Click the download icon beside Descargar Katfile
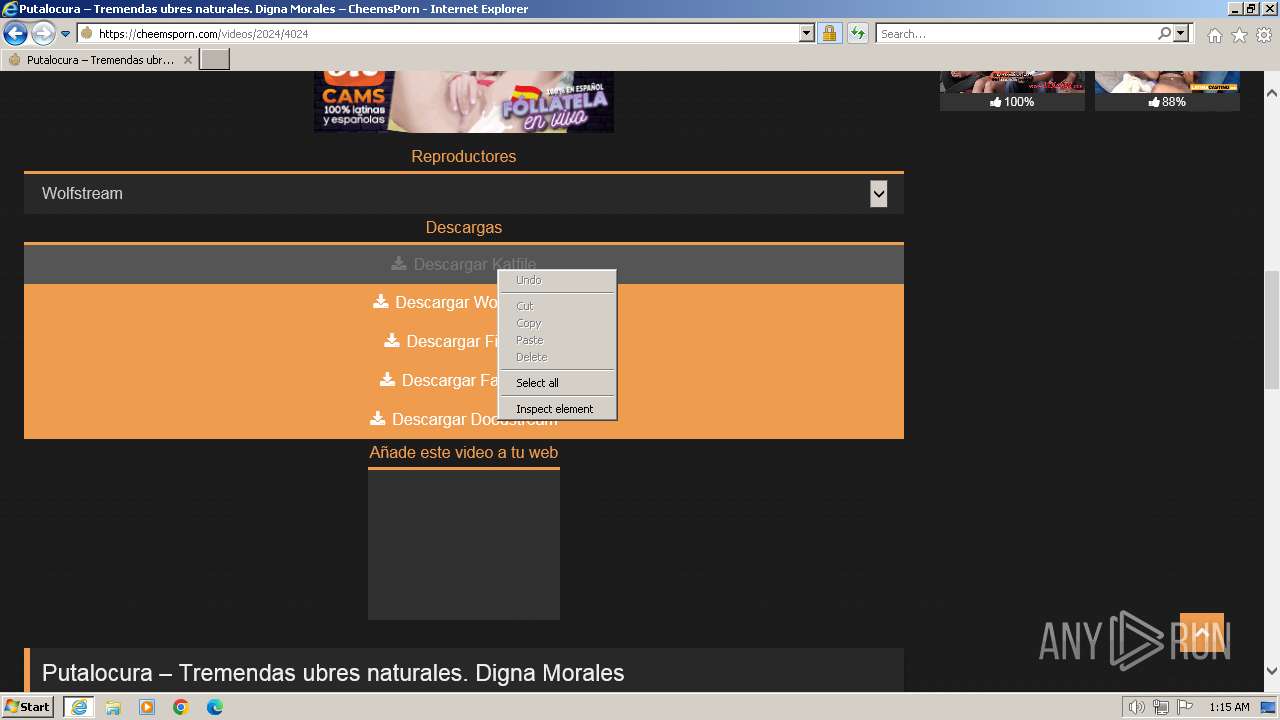 point(399,263)
